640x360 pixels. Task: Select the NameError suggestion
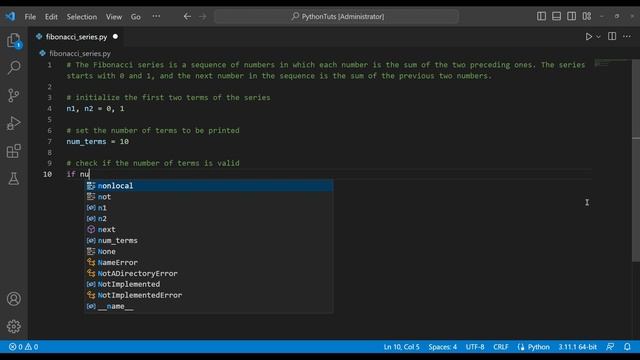(209, 262)
